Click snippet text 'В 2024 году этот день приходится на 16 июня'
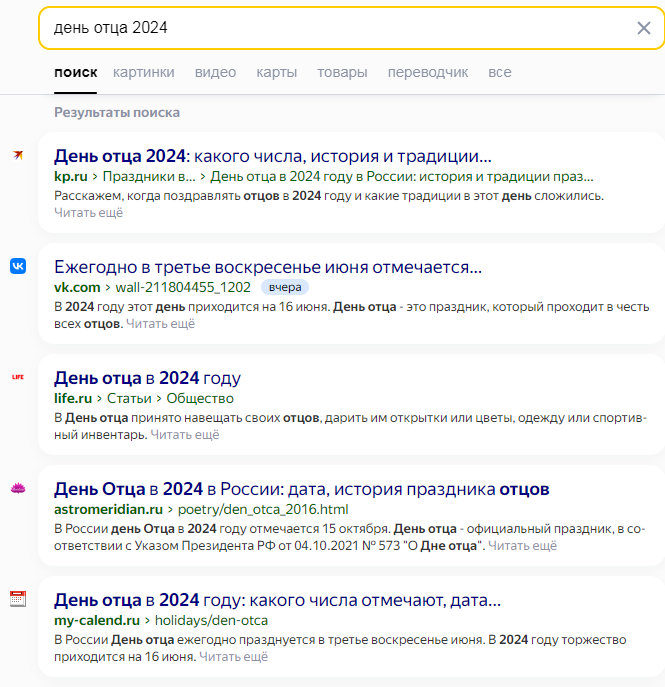 192,307
